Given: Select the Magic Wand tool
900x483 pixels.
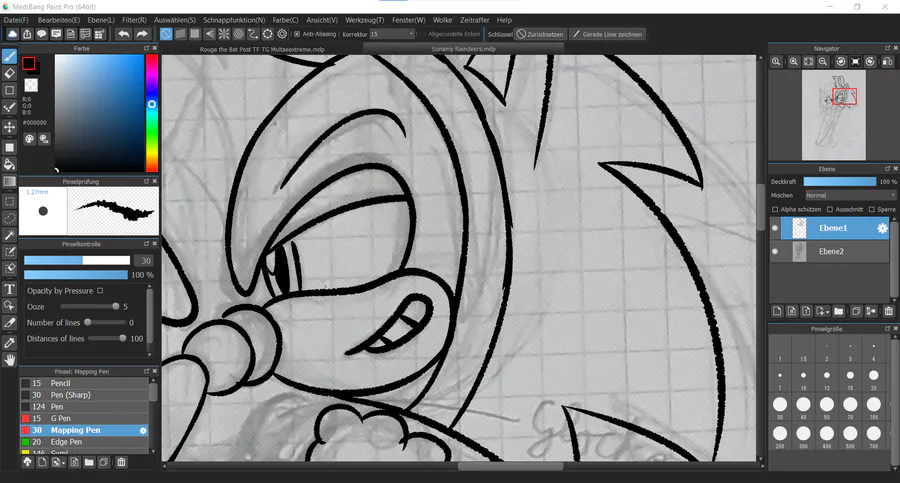Looking at the screenshot, I should 9,235.
